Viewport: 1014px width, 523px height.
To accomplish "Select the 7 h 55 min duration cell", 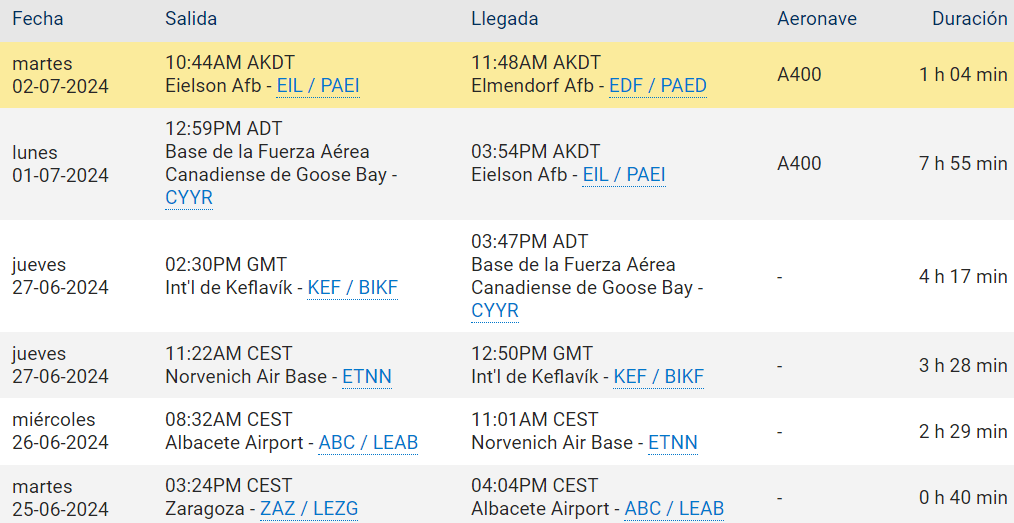I will 963,164.
